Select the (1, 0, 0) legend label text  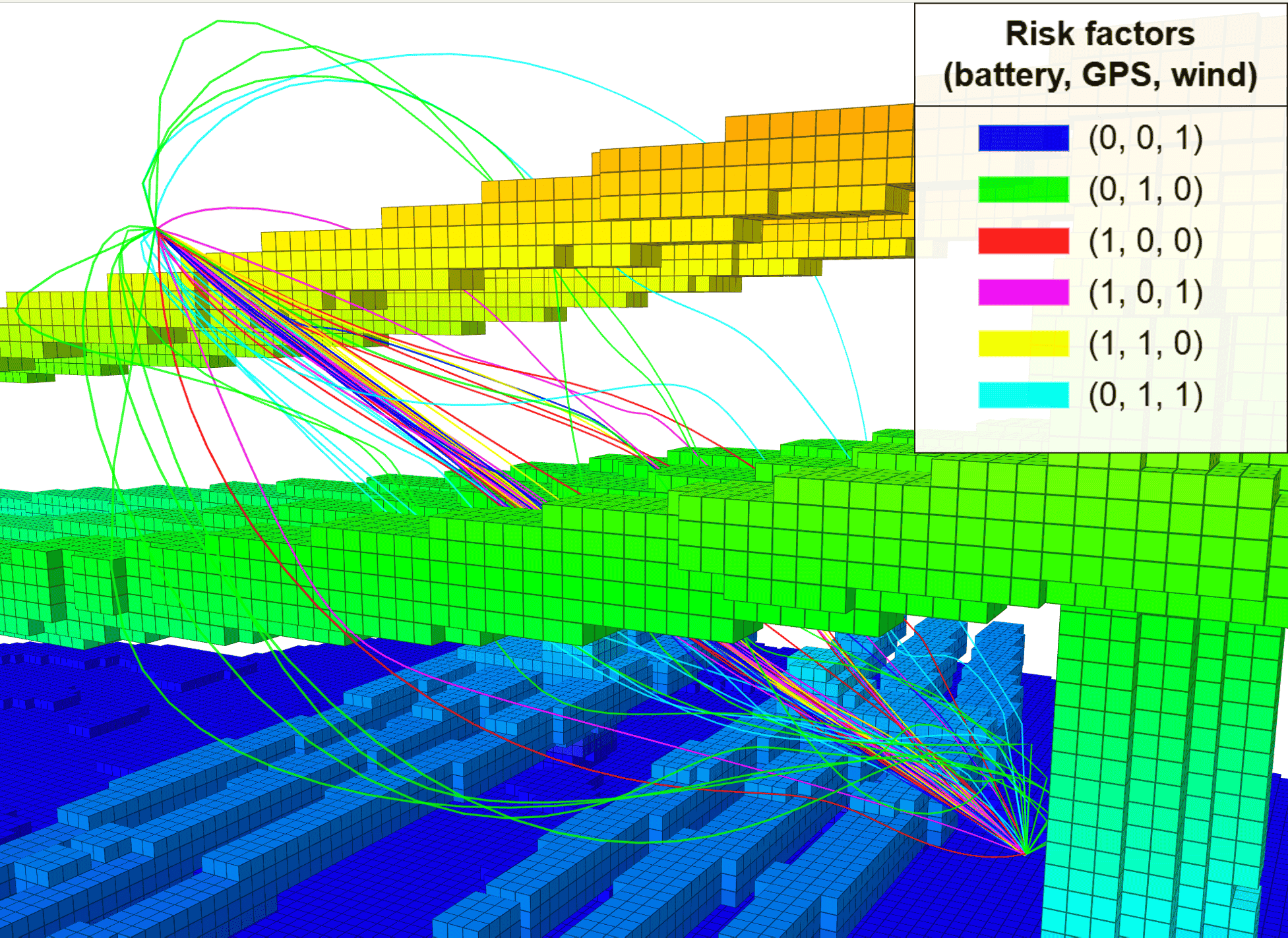click(x=1146, y=241)
